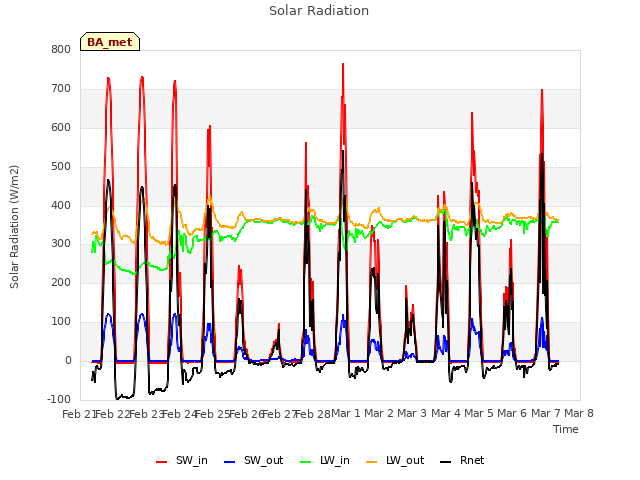Click the LW_in legend label
Image resolution: width=640 pixels, height=480 pixels.
pos(335,460)
